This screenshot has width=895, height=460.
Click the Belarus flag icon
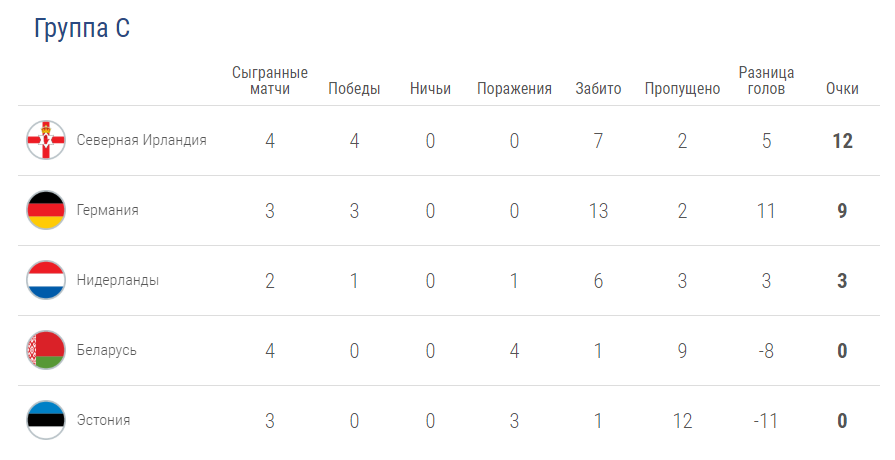pos(46,350)
